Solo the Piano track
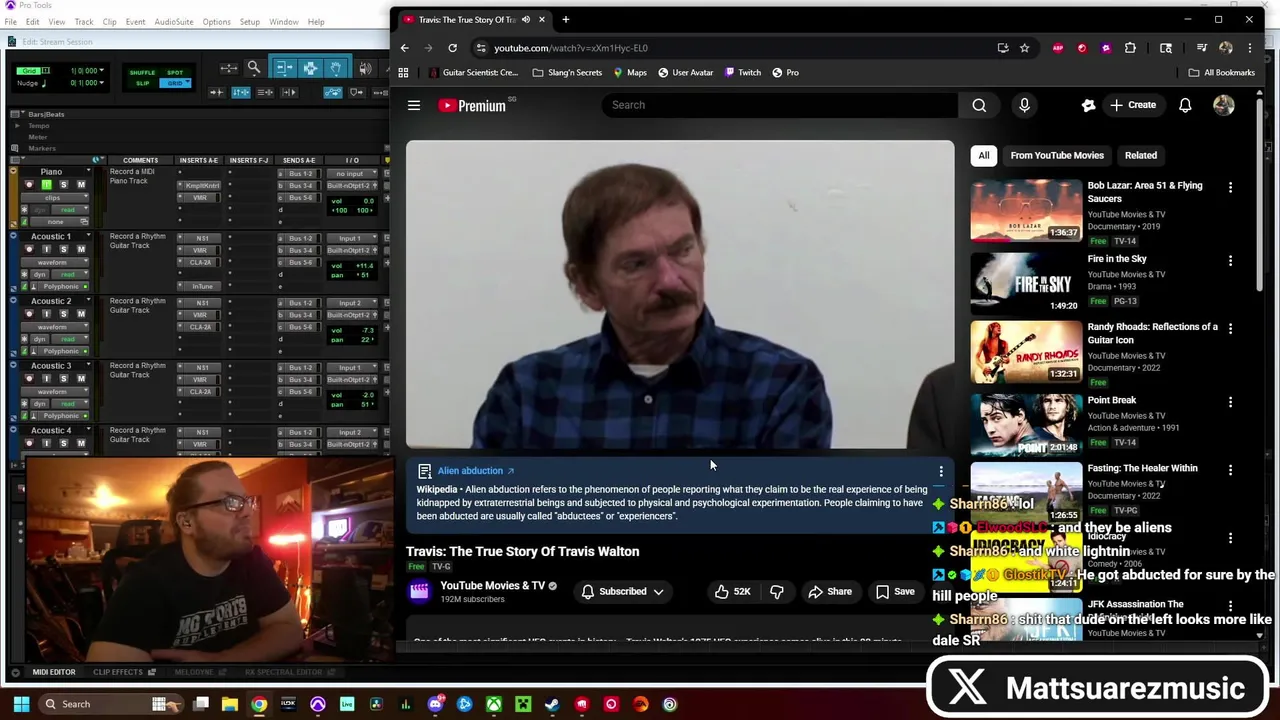 click(63, 185)
